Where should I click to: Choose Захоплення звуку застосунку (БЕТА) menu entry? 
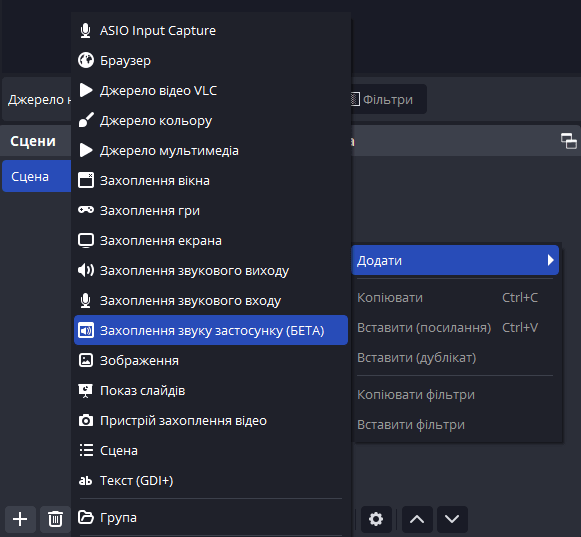211,330
